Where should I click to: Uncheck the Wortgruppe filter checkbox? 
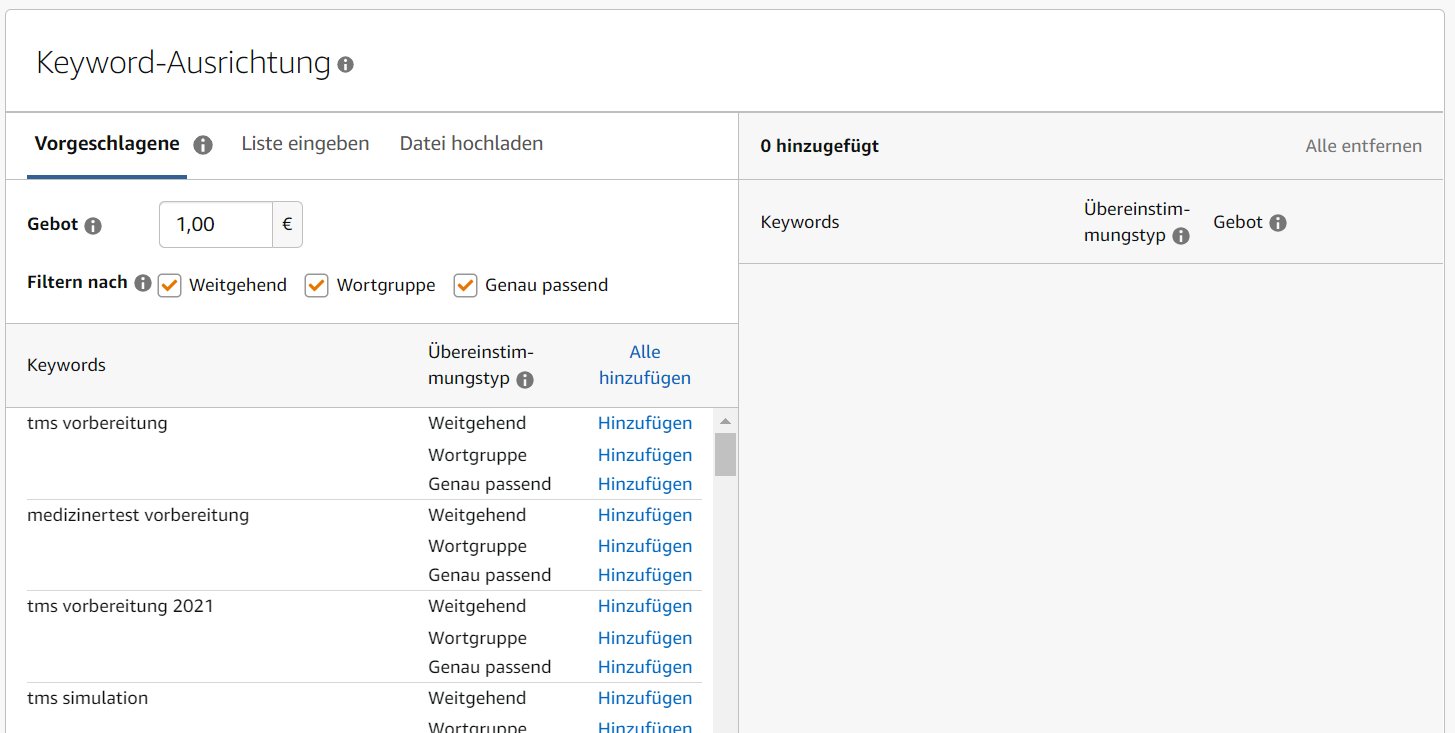point(317,286)
